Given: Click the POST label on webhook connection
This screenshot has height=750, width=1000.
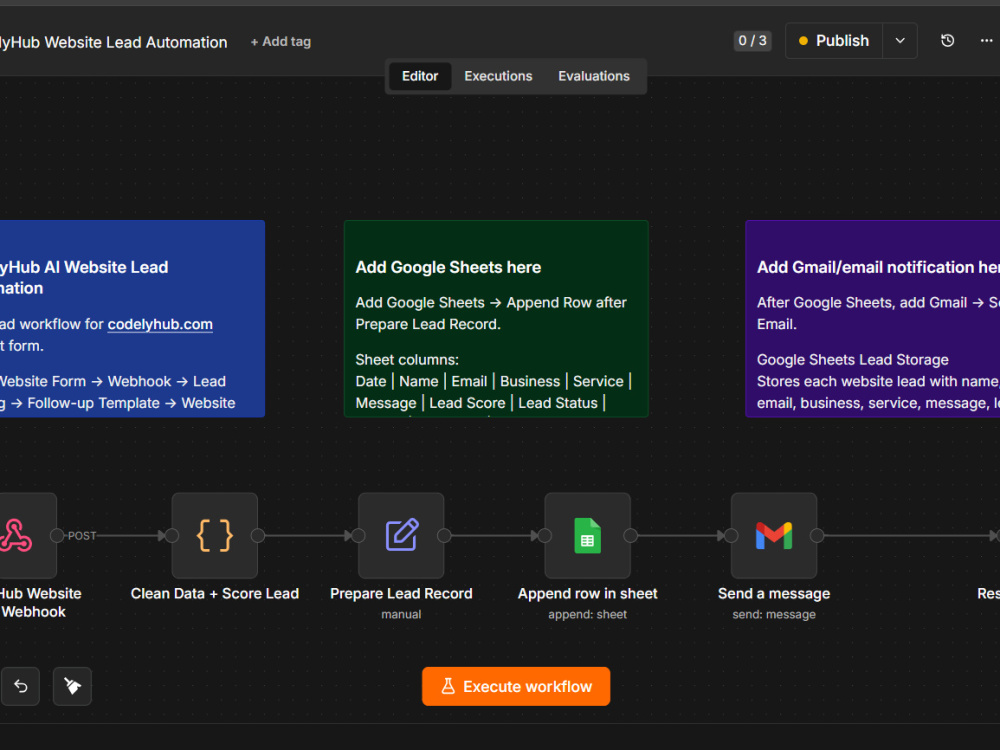Looking at the screenshot, I should 82,536.
